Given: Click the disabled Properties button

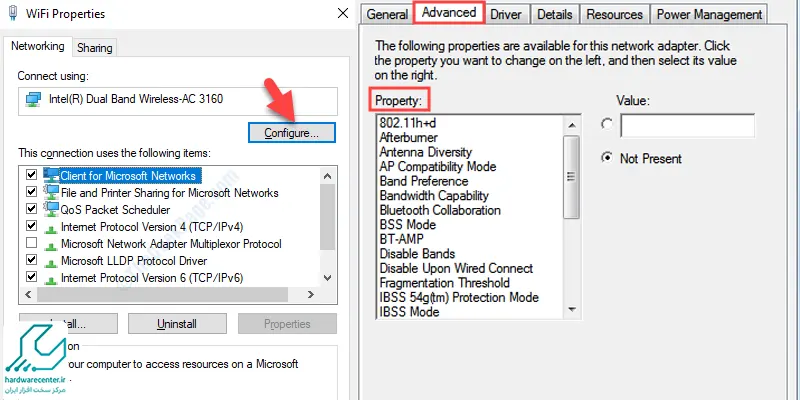Looking at the screenshot, I should (287, 323).
